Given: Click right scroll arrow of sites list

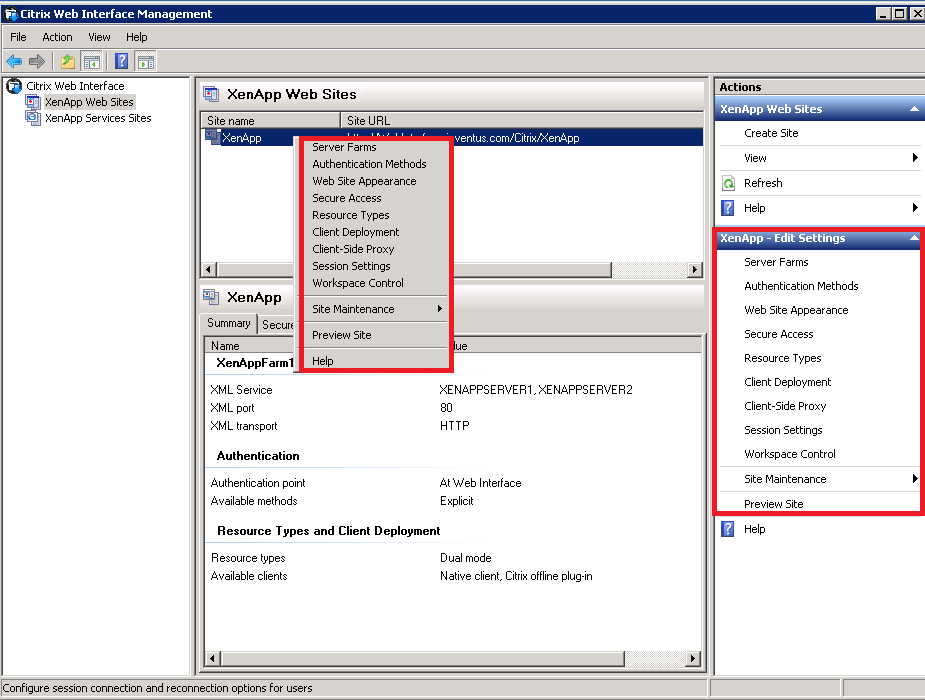Looking at the screenshot, I should pos(695,270).
